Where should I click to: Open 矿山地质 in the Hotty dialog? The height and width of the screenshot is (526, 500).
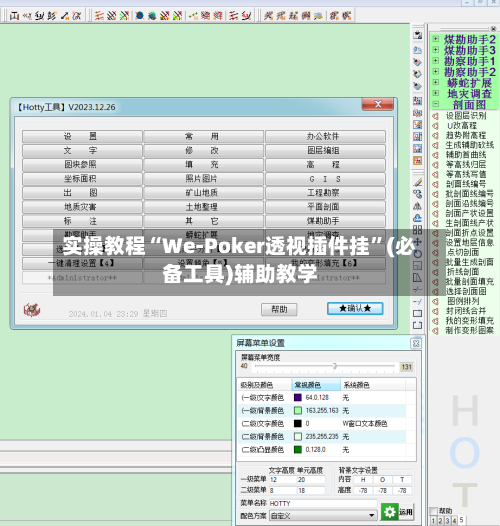(203, 193)
